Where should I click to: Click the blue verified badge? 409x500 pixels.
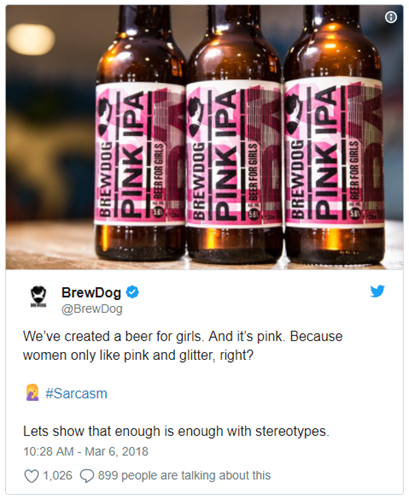pyautogui.click(x=132, y=292)
